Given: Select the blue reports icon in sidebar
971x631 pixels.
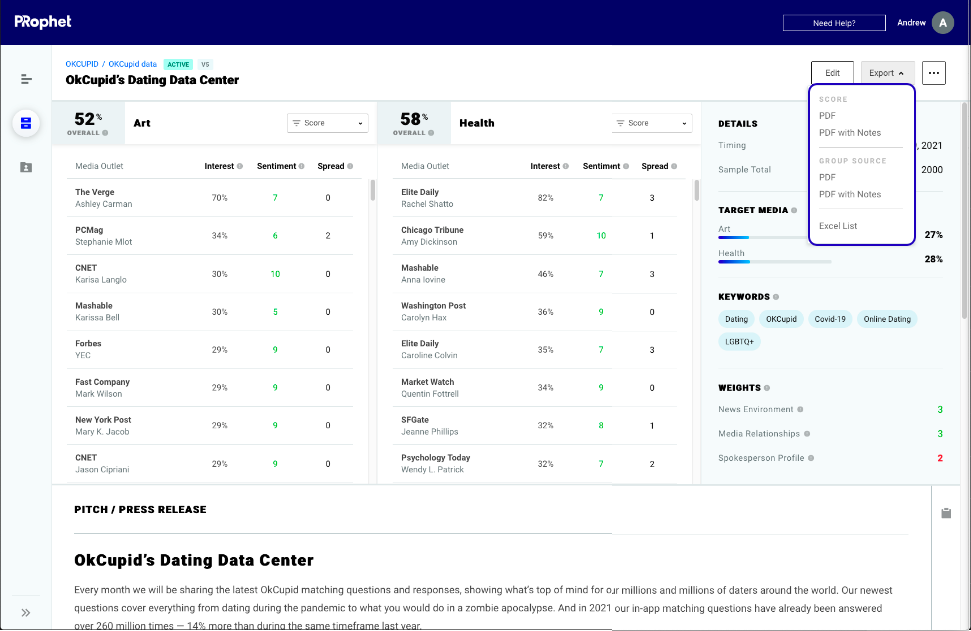Looking at the screenshot, I should click(26, 123).
